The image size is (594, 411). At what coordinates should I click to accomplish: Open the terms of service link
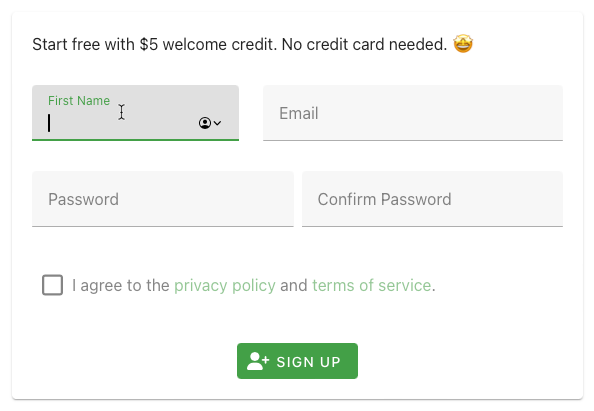point(371,285)
